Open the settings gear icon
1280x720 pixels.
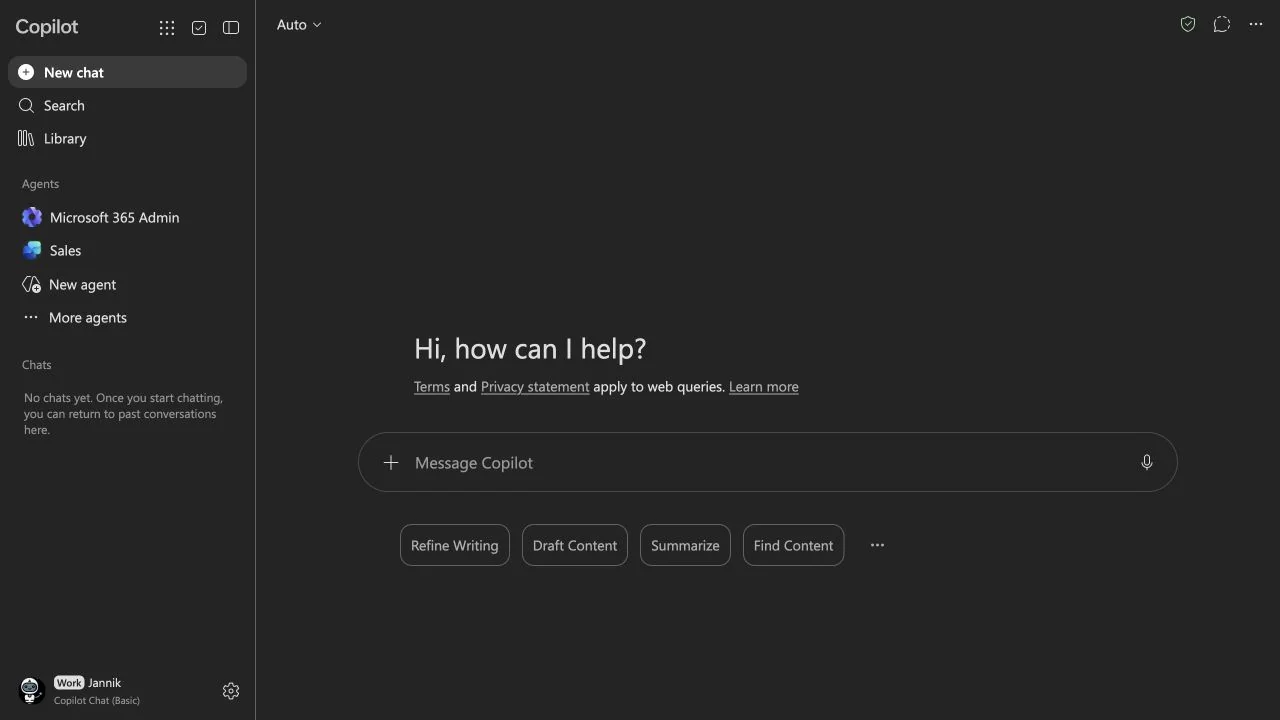(231, 691)
